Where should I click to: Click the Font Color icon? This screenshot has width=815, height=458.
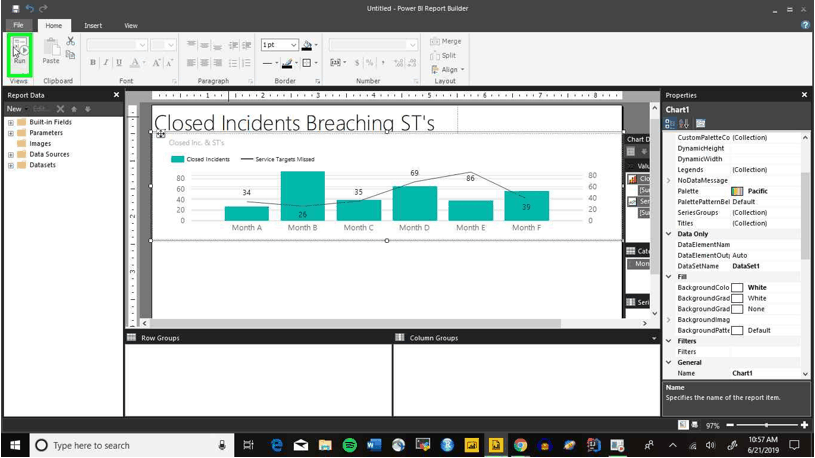135,63
